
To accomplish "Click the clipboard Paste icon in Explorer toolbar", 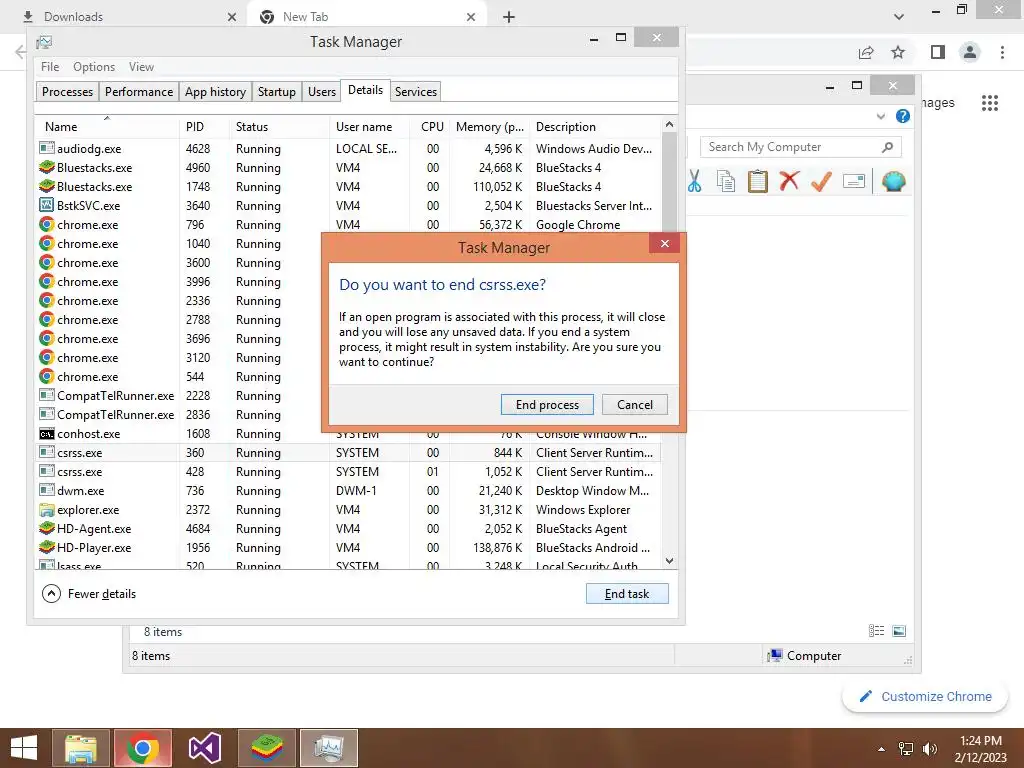I will (x=758, y=181).
